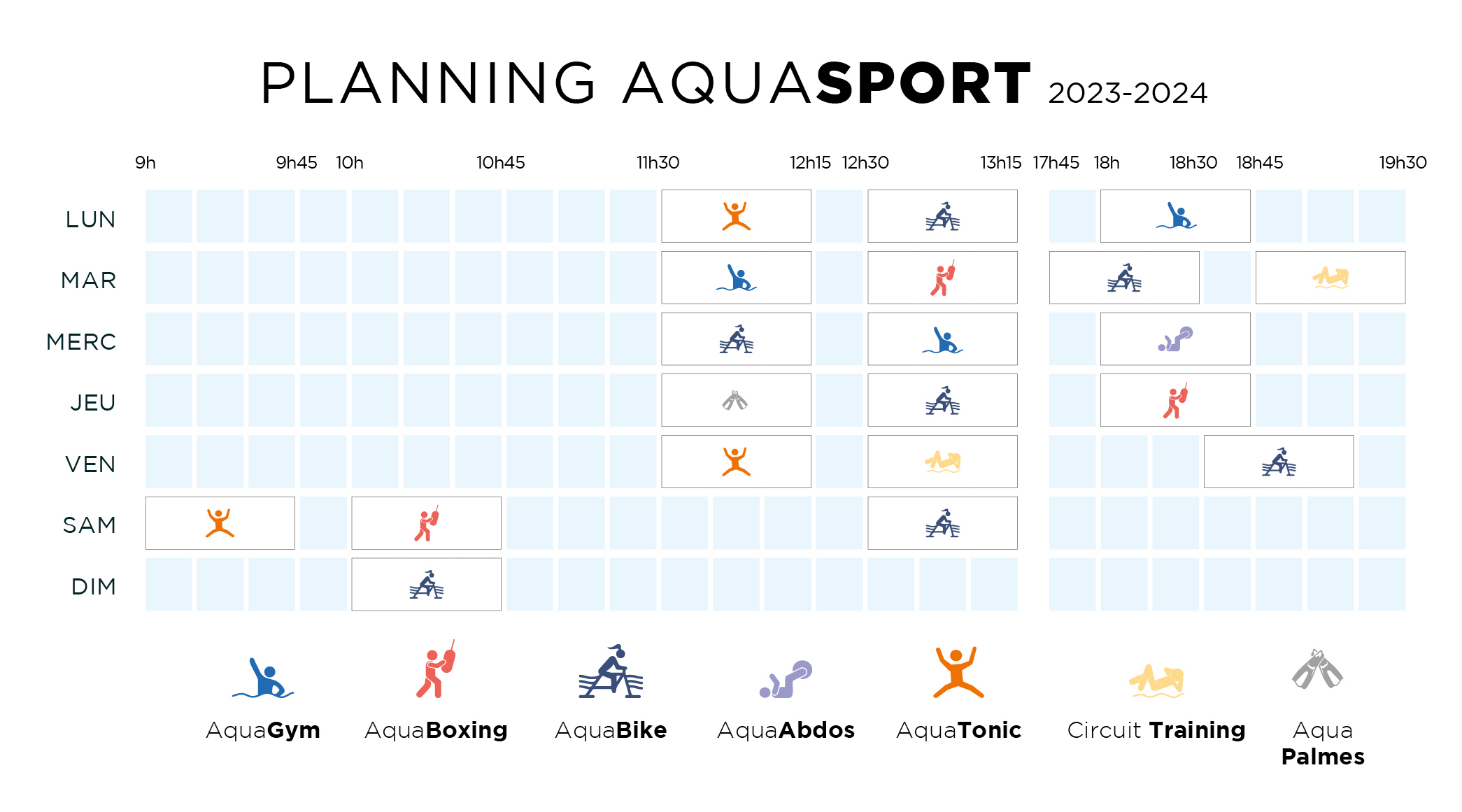Open Friday's evening AquaBike session
Screen dimensions: 1462x812
coord(1278,462)
